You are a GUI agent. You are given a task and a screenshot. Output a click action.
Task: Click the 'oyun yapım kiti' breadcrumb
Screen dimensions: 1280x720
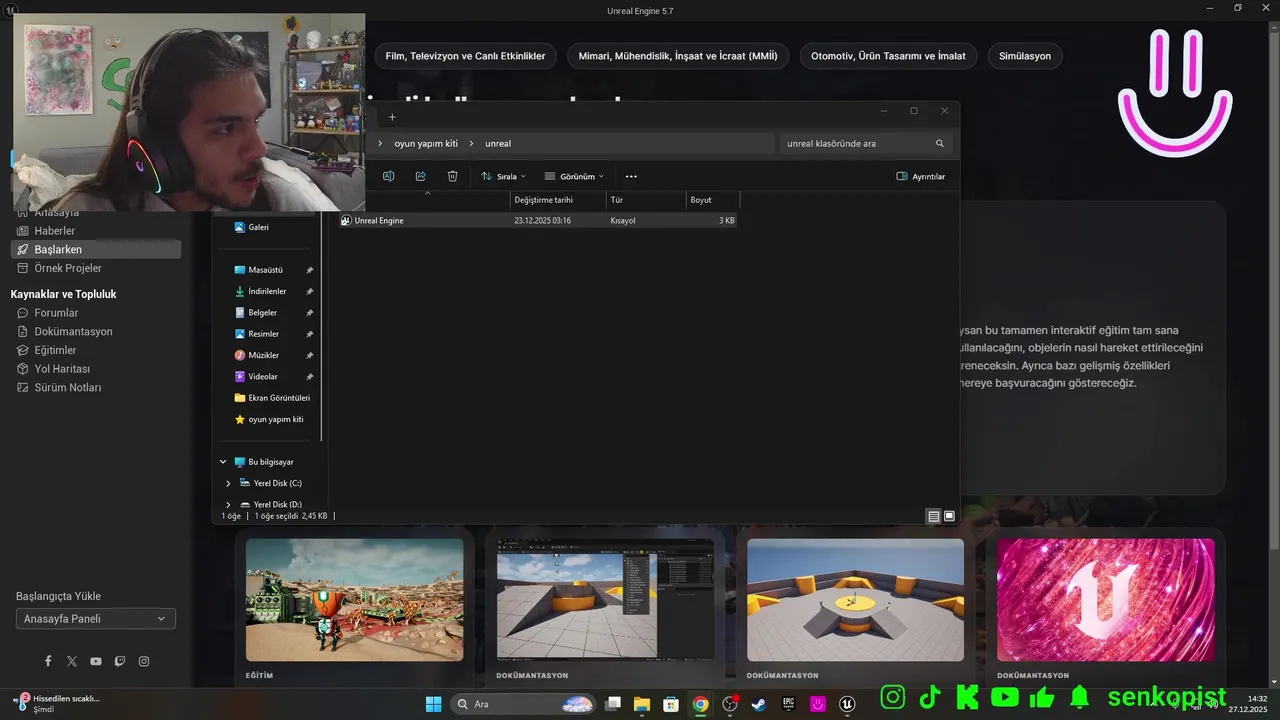(x=426, y=144)
